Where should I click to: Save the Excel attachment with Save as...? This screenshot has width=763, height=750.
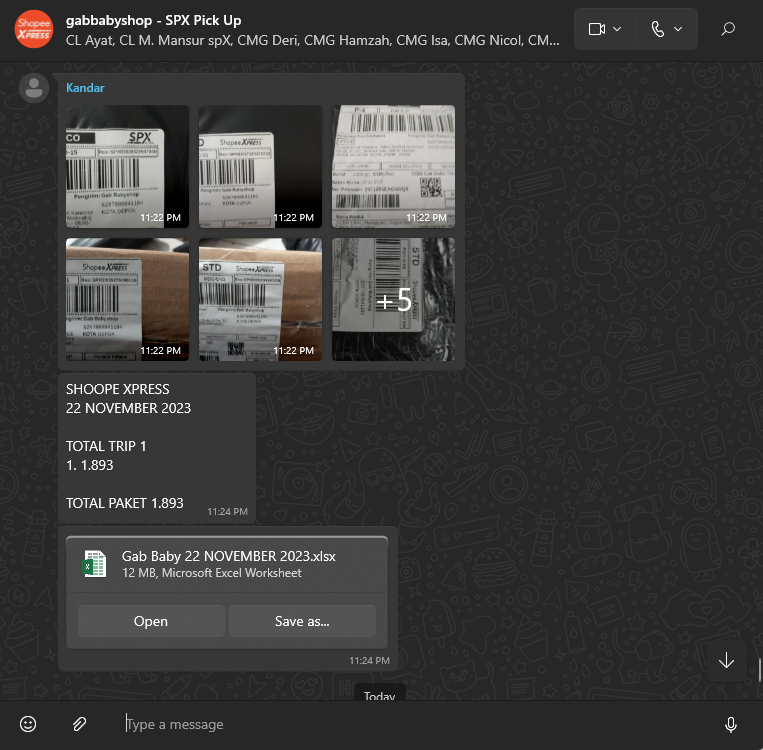coord(302,621)
